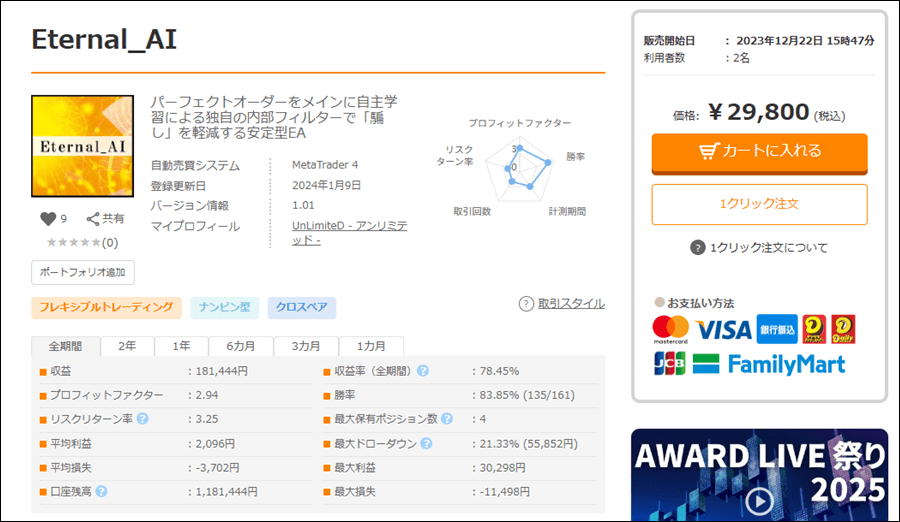The height and width of the screenshot is (522, 900).
Task: Click help icon beside 収益率（全期間）
Action: [x=423, y=371]
